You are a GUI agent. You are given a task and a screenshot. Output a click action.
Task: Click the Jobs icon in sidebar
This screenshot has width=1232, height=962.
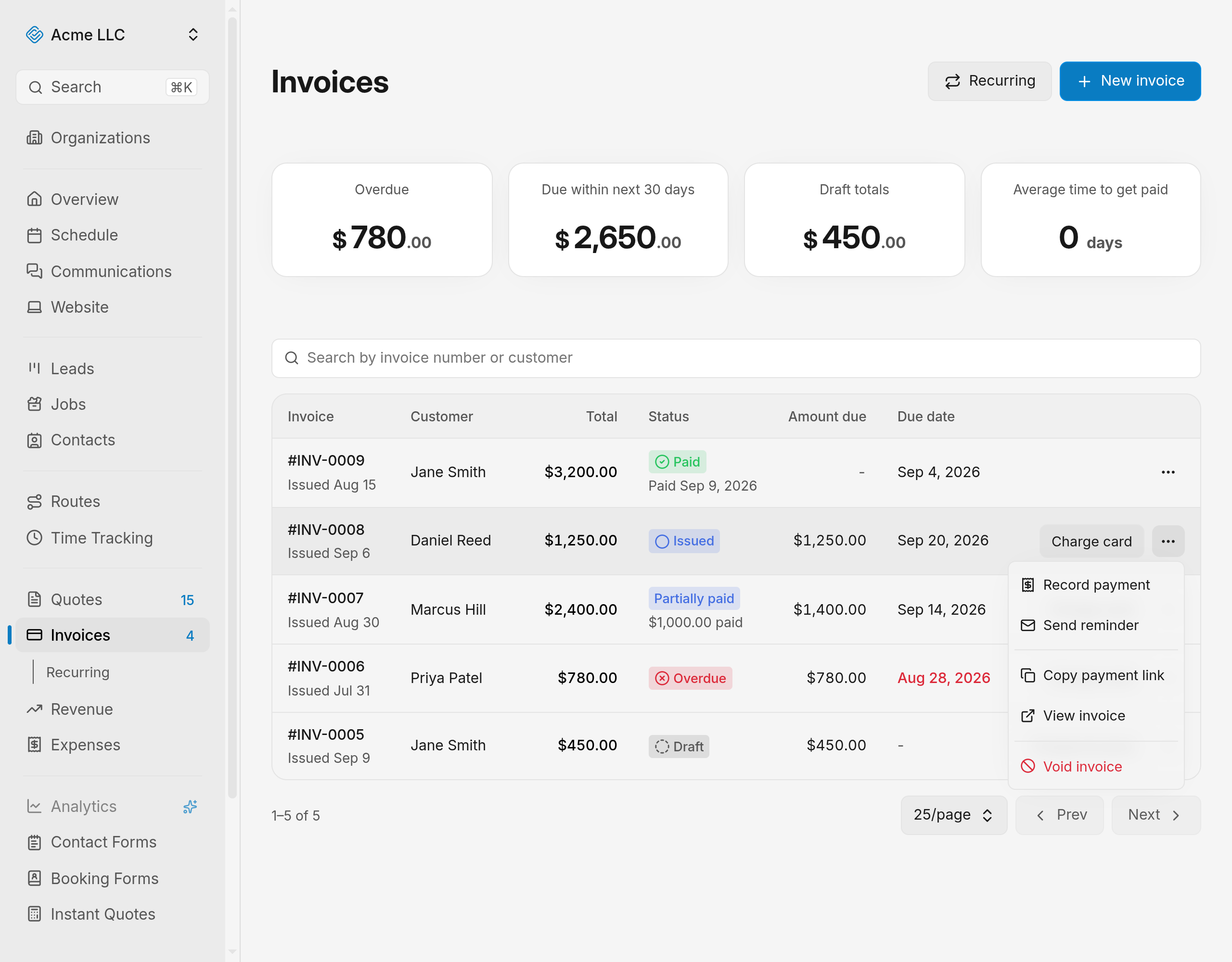click(35, 405)
